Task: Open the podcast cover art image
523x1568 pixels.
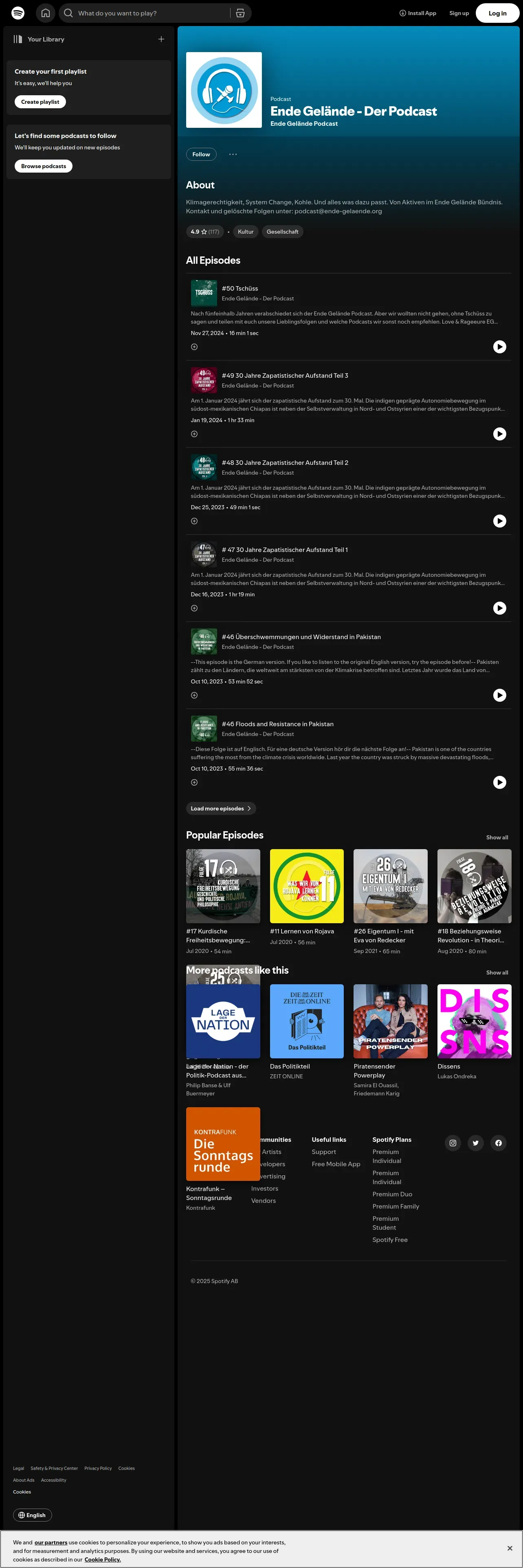Action: [x=224, y=90]
